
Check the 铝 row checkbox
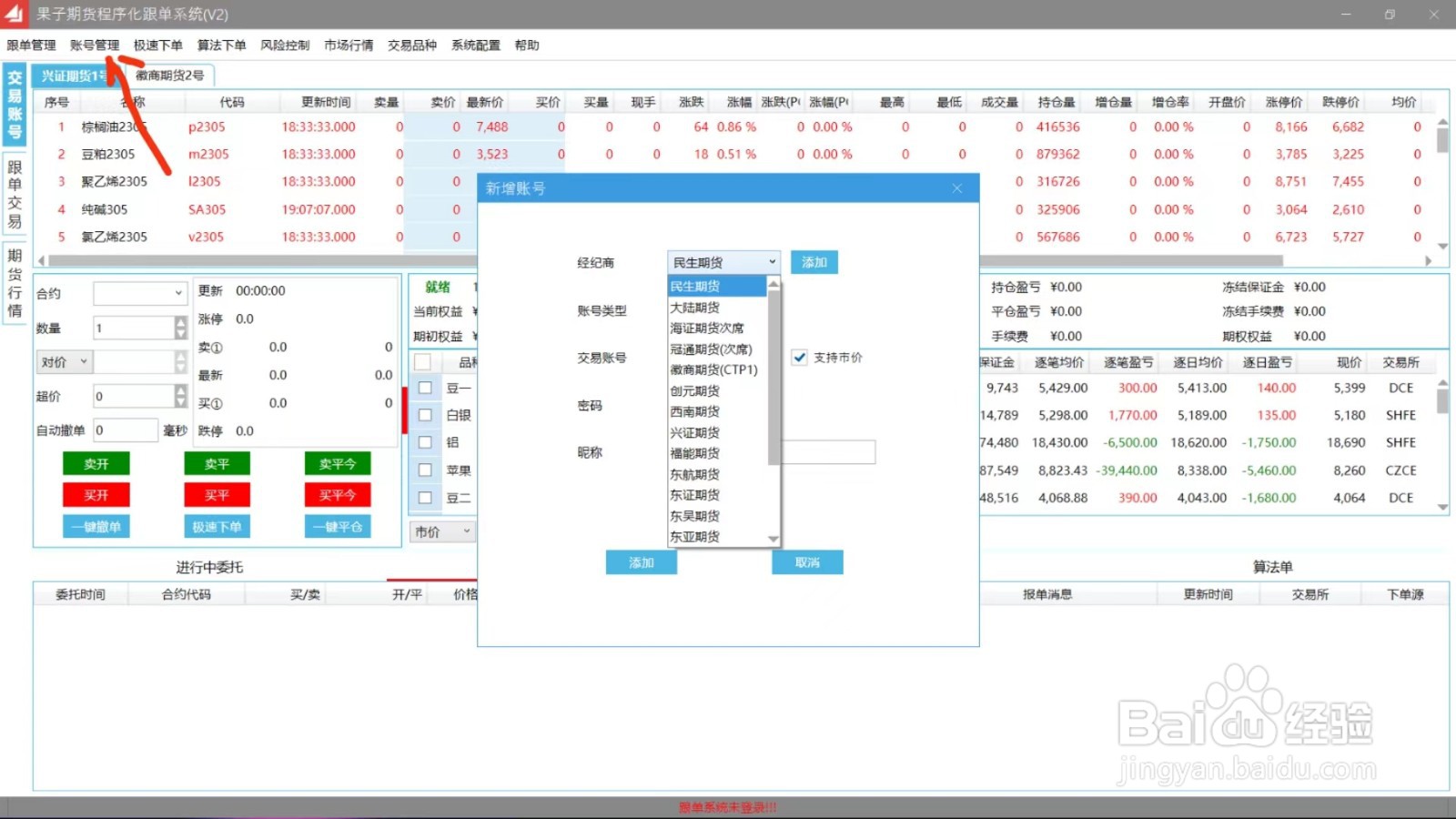pos(424,442)
